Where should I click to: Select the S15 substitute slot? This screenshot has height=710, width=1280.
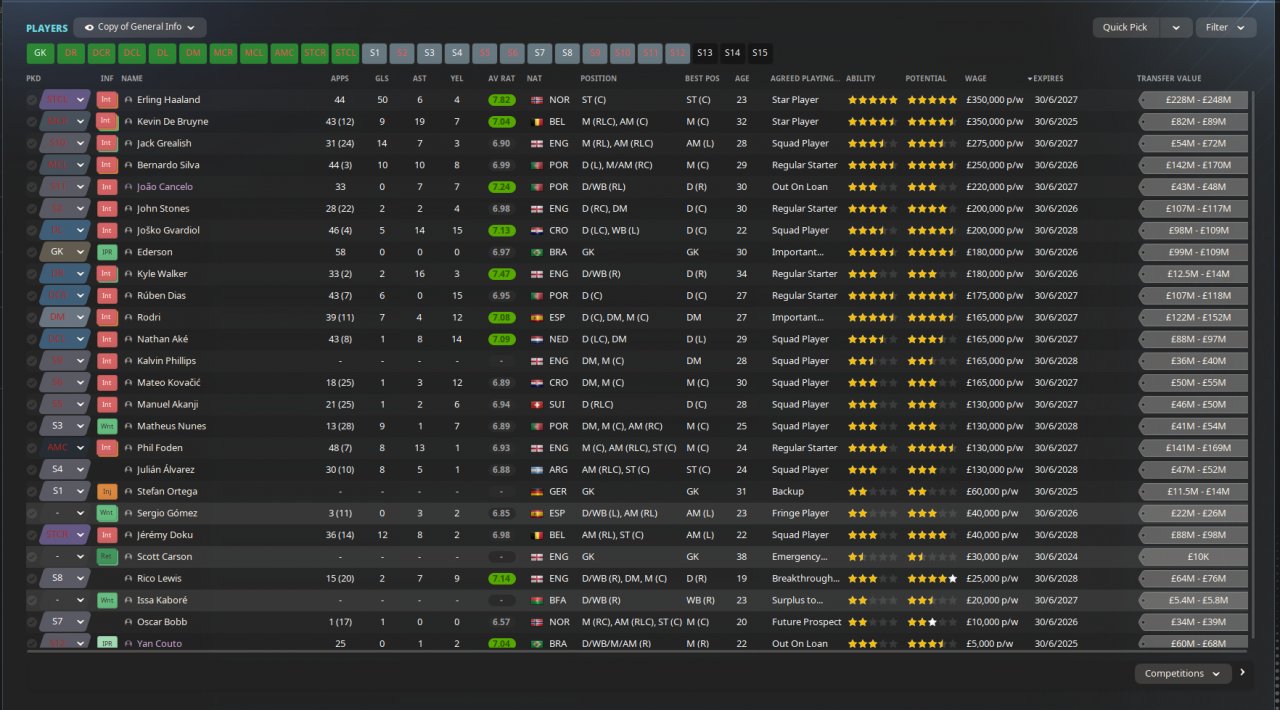[x=760, y=53]
